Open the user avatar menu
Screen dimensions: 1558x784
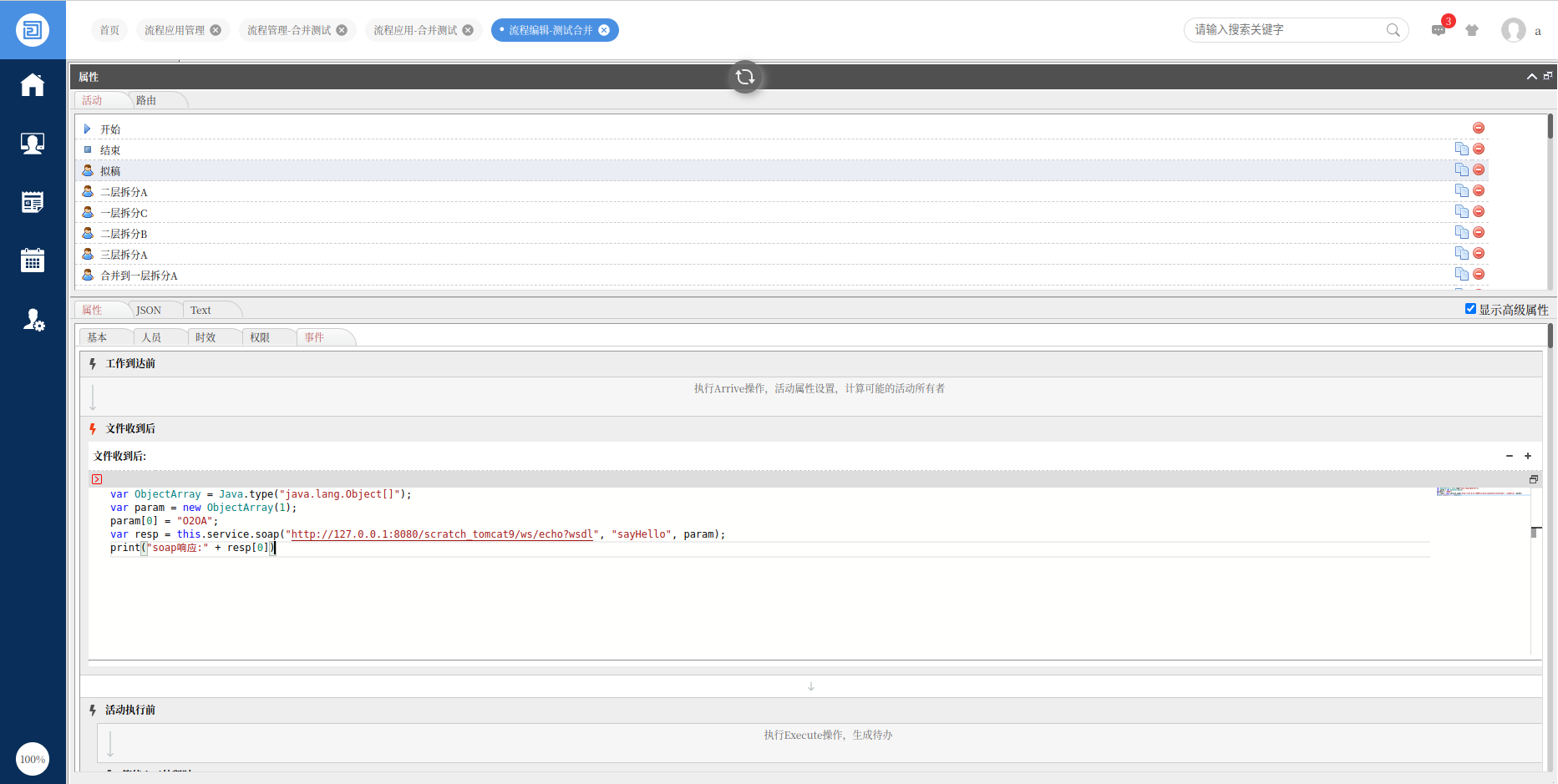[1513, 30]
